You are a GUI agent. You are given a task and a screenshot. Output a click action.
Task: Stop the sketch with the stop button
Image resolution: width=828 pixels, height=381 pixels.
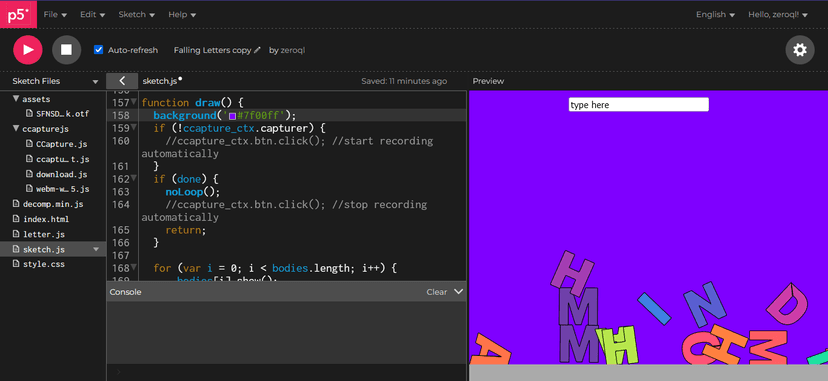(67, 50)
